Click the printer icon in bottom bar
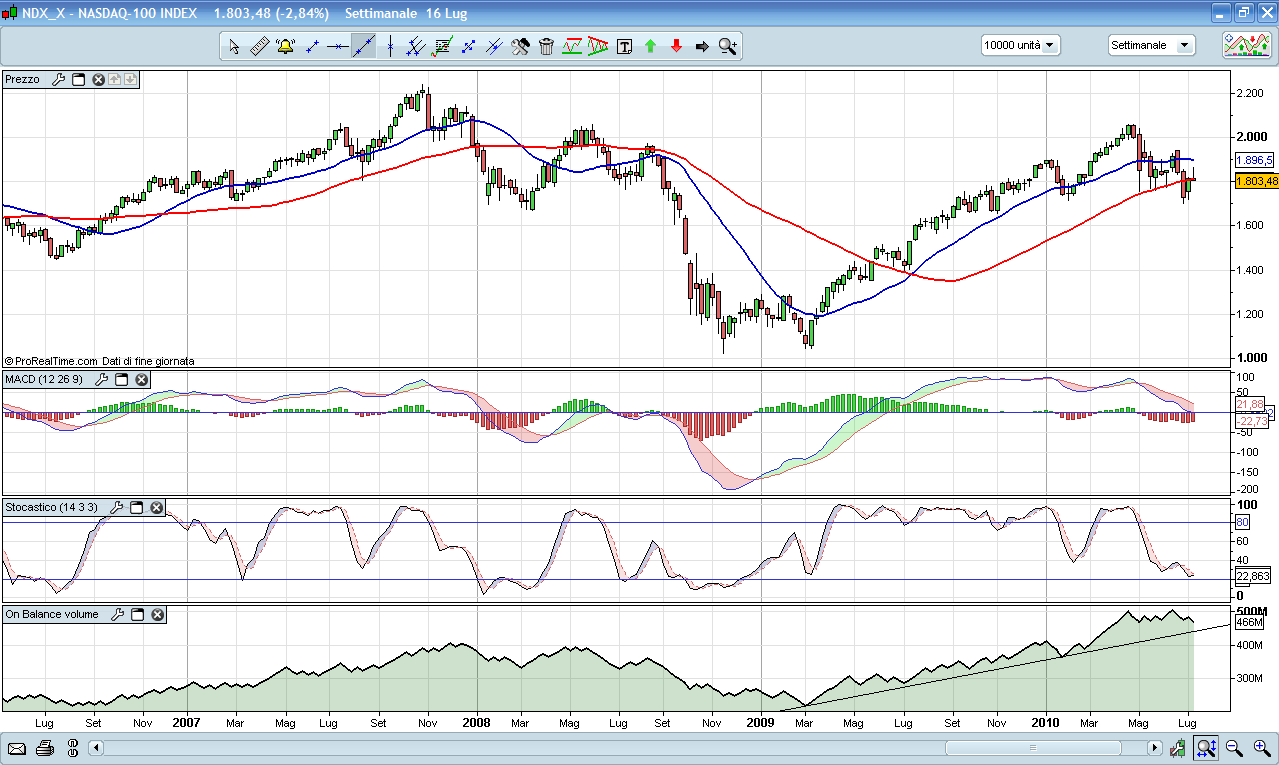Screen dimensions: 1279x765 pyautogui.click(x=45, y=748)
